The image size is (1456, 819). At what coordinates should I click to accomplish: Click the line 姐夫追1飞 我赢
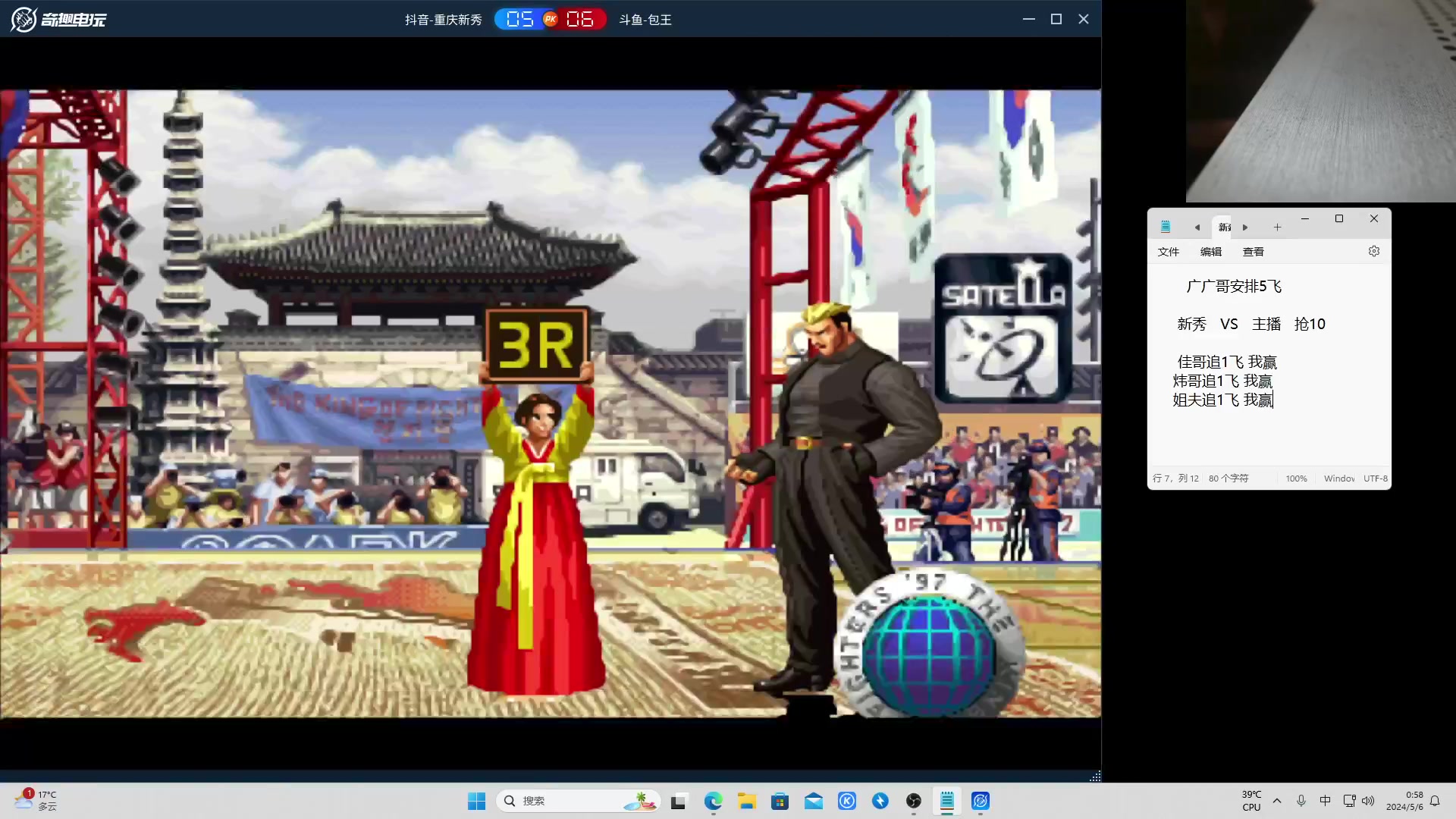[1222, 400]
